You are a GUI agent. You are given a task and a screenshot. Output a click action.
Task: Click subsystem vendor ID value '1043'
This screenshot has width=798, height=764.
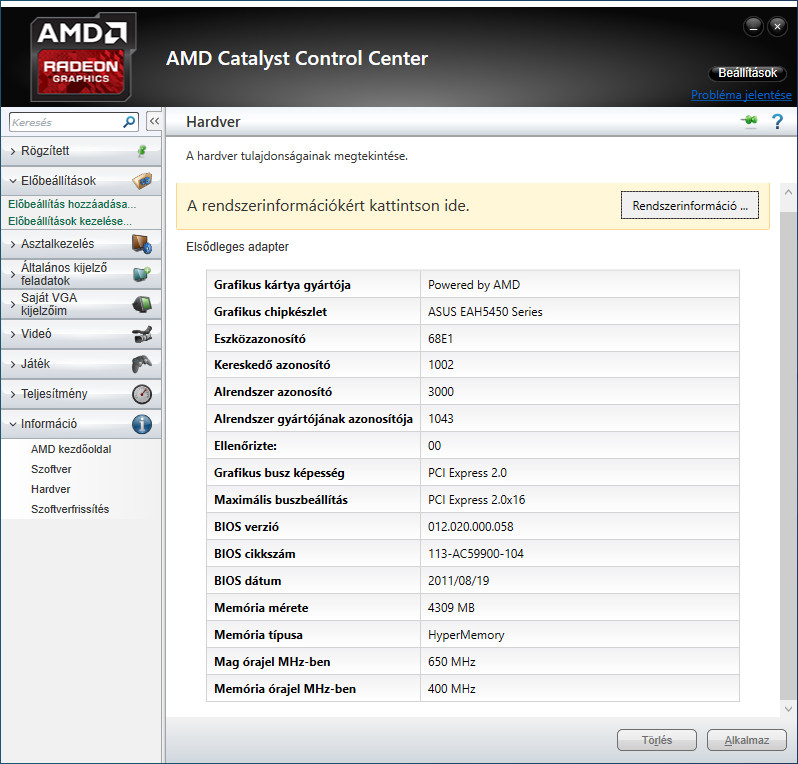pyautogui.click(x=441, y=418)
